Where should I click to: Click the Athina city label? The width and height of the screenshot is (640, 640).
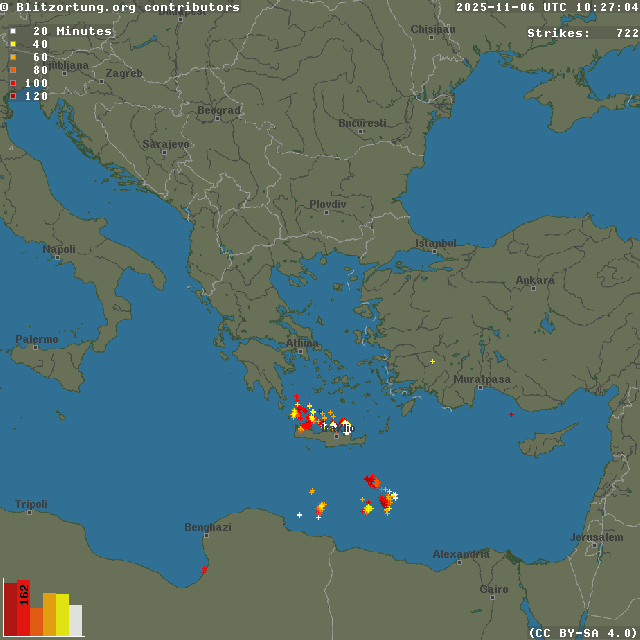(x=301, y=343)
